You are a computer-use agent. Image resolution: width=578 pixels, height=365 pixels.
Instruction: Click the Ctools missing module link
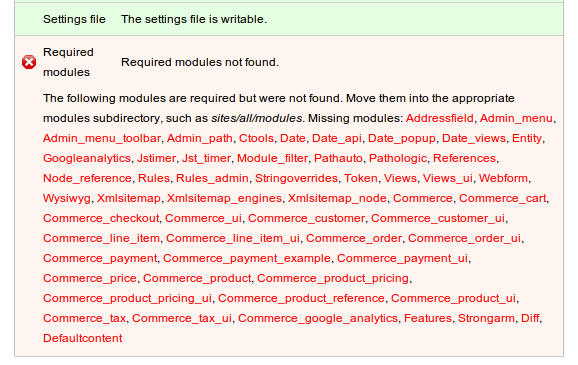[256, 138]
